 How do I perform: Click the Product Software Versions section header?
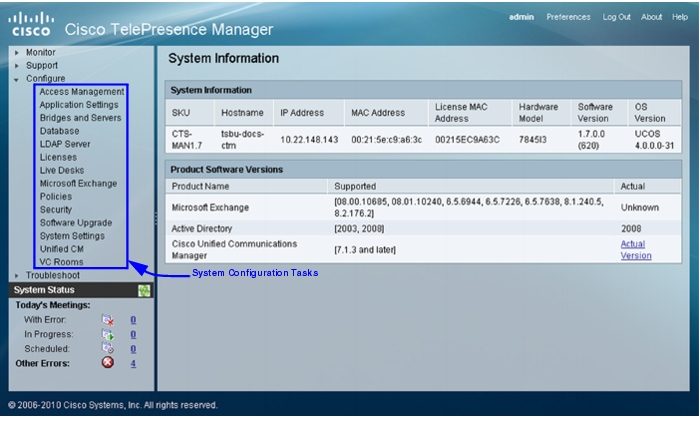point(423,169)
